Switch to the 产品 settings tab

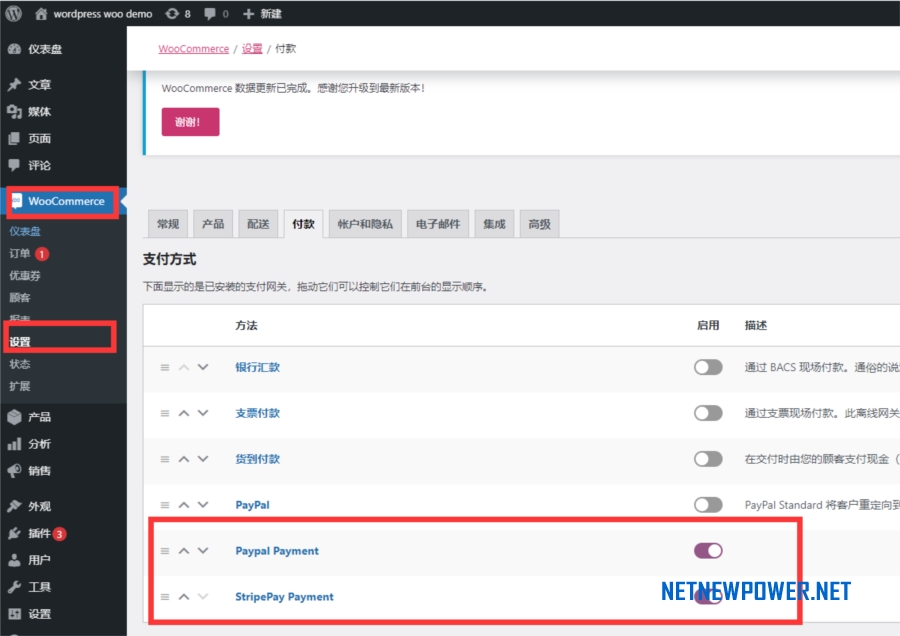pyautogui.click(x=213, y=224)
